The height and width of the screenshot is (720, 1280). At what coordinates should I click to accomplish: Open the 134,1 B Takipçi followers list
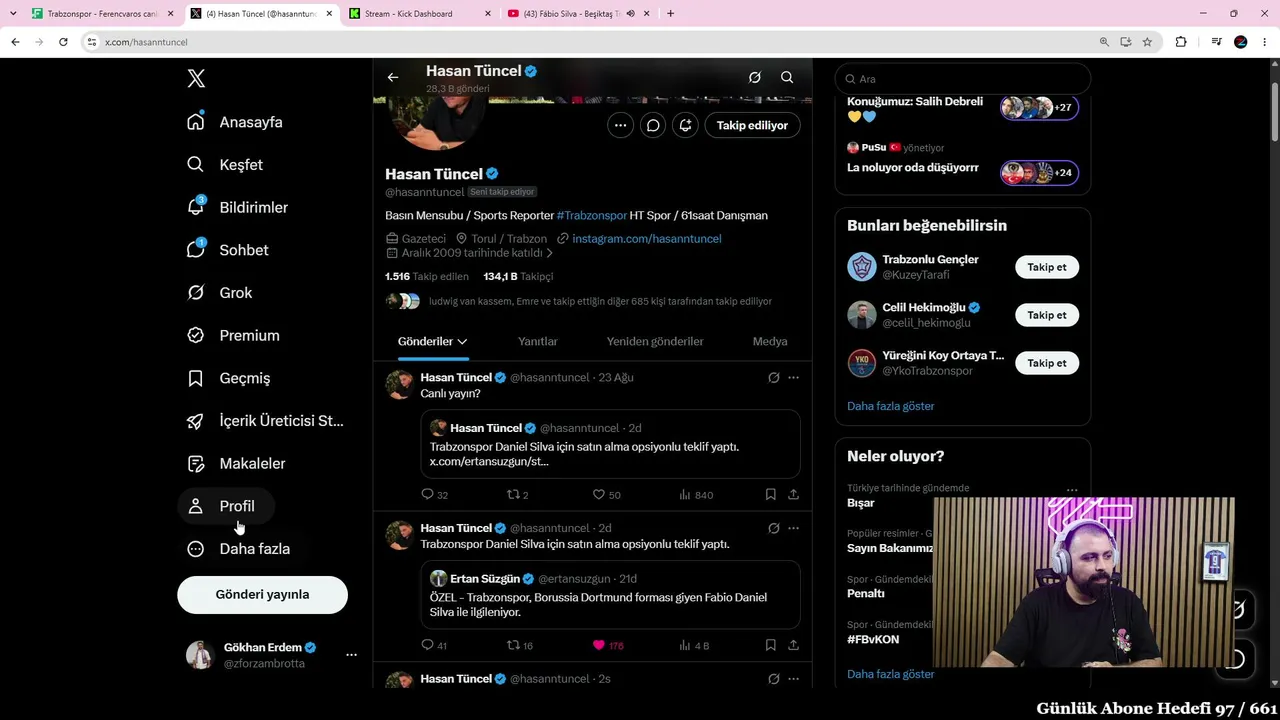518,277
